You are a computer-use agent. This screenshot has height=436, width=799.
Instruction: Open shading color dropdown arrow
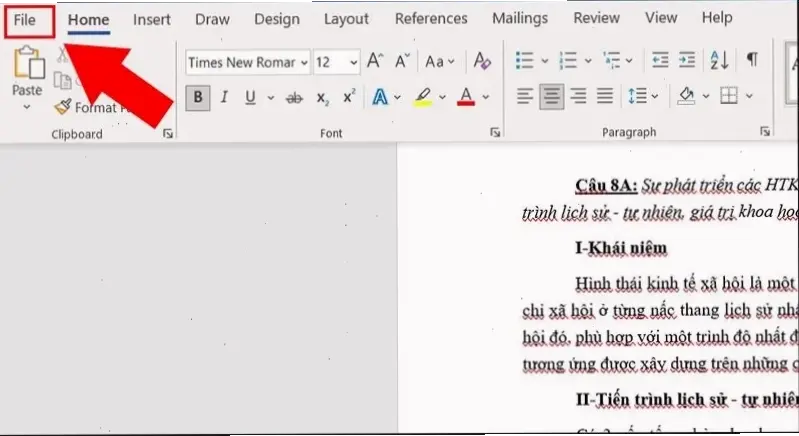click(x=706, y=96)
